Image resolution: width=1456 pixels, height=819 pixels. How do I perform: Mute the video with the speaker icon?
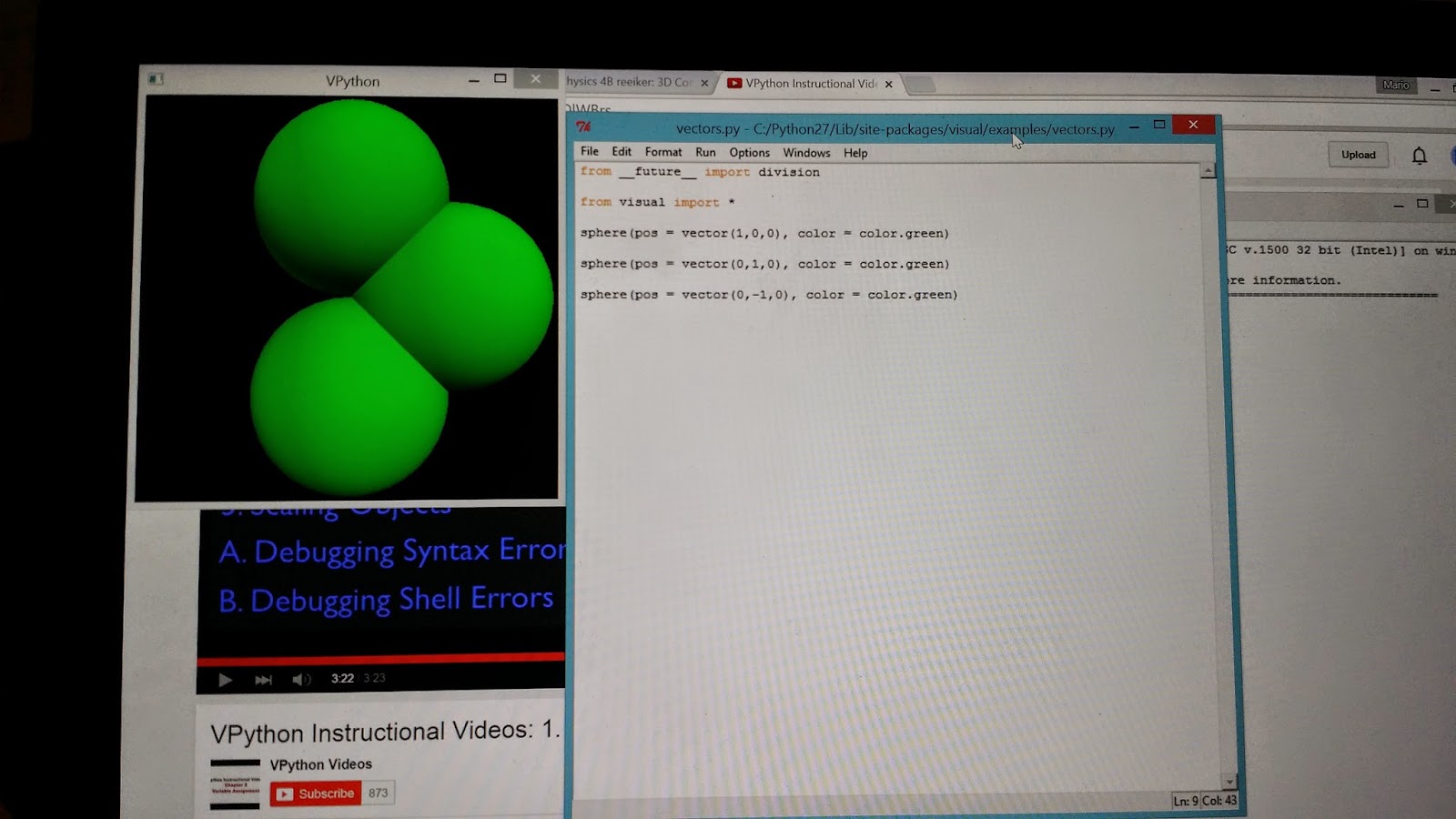coord(301,680)
